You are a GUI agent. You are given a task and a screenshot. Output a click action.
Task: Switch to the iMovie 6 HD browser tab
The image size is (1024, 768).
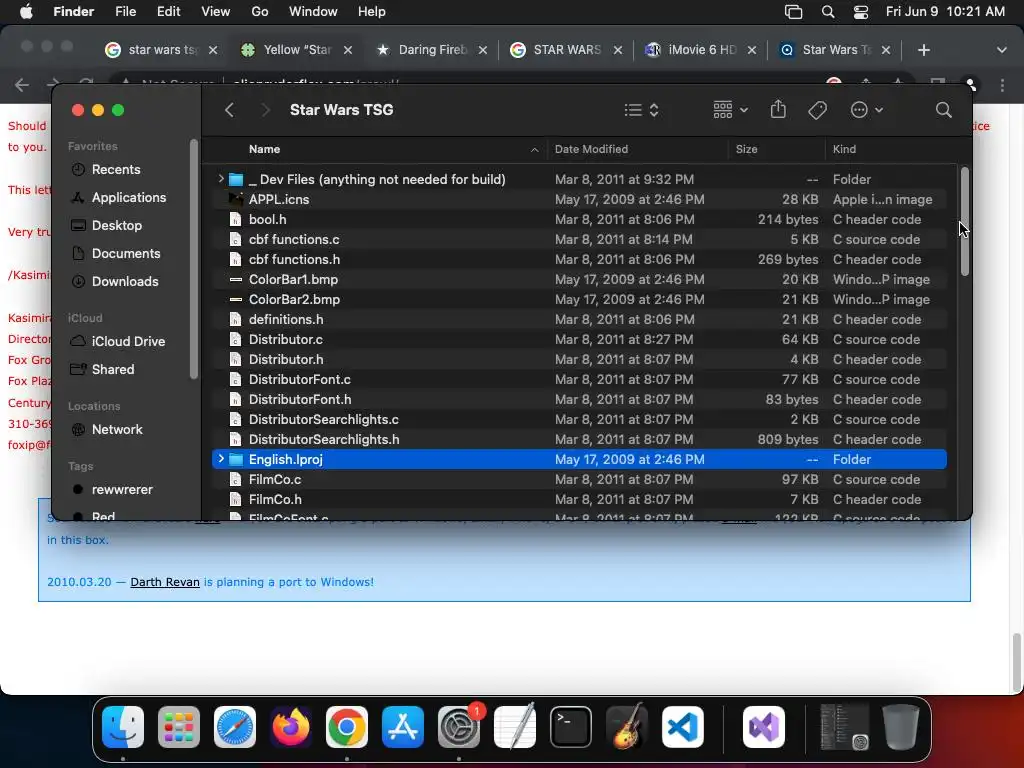pyautogui.click(x=701, y=50)
